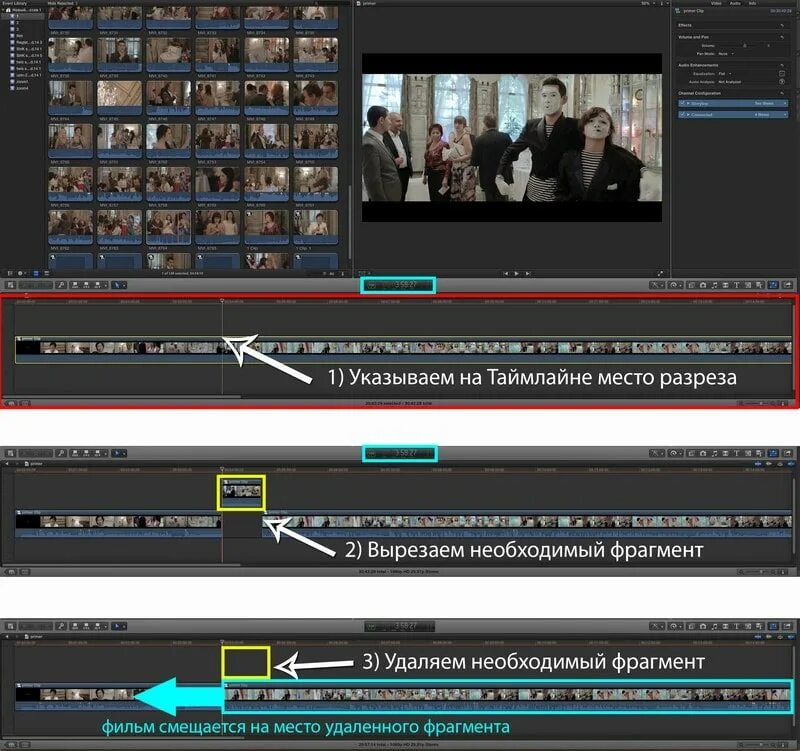Viewport: 800px width, 751px height.
Task: Open the Themes browser in top toolbar
Action: pyautogui.click(x=759, y=285)
